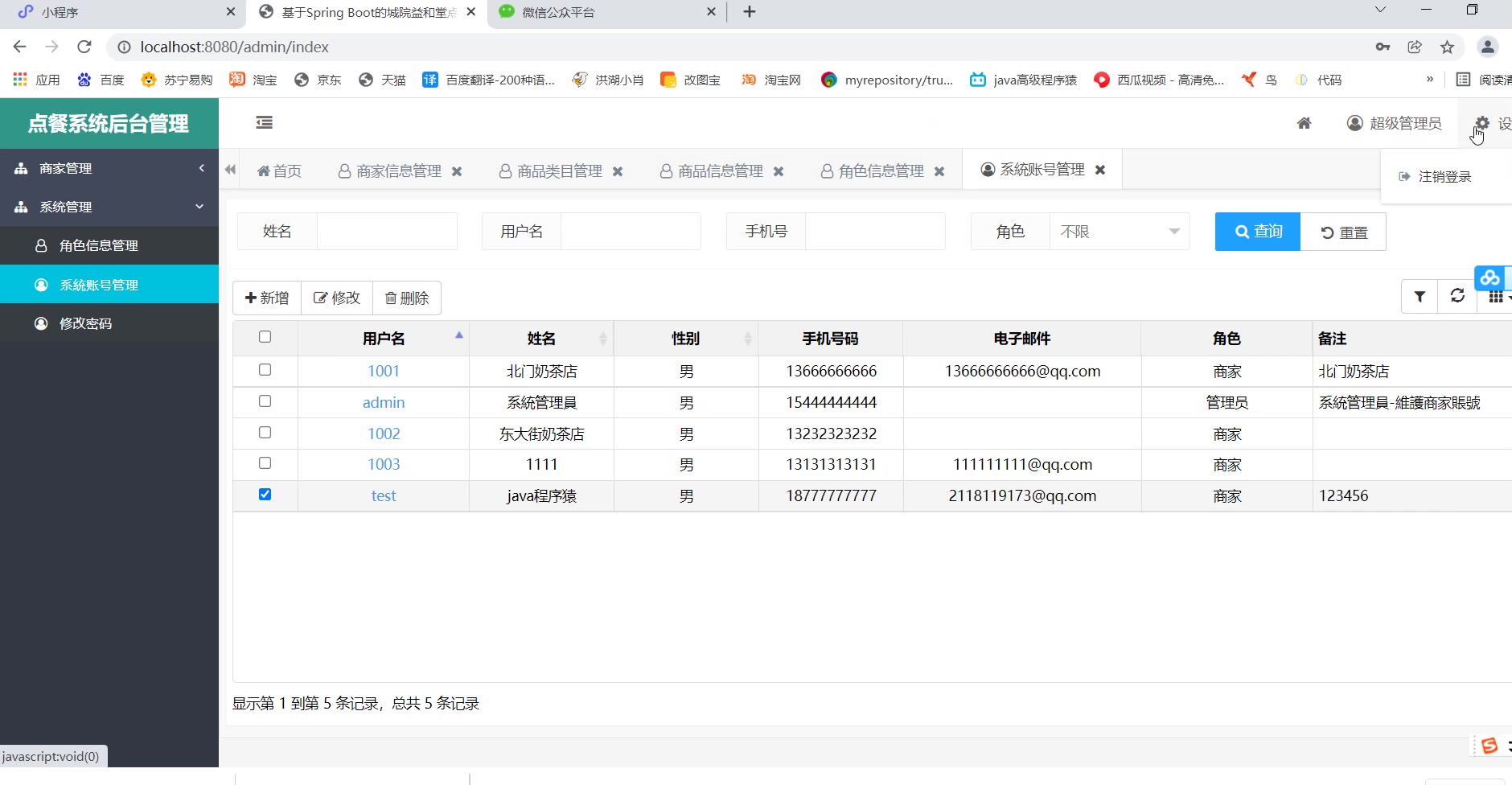The width and height of the screenshot is (1512, 785).
Task: Click the table refresh icon
Action: [1457, 296]
